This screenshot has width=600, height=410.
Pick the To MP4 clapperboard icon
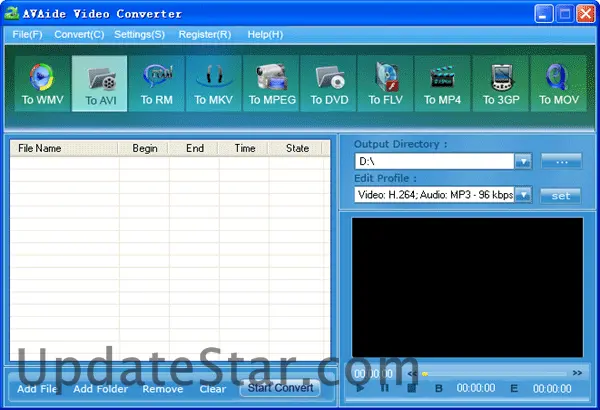(442, 83)
